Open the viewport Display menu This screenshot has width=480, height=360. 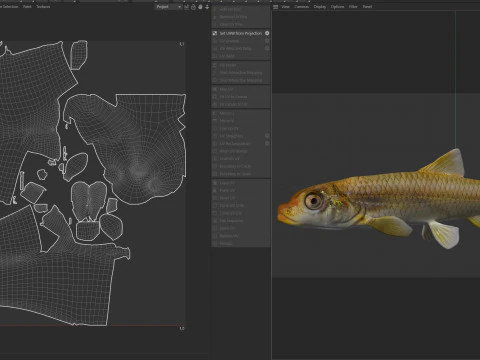(x=320, y=7)
